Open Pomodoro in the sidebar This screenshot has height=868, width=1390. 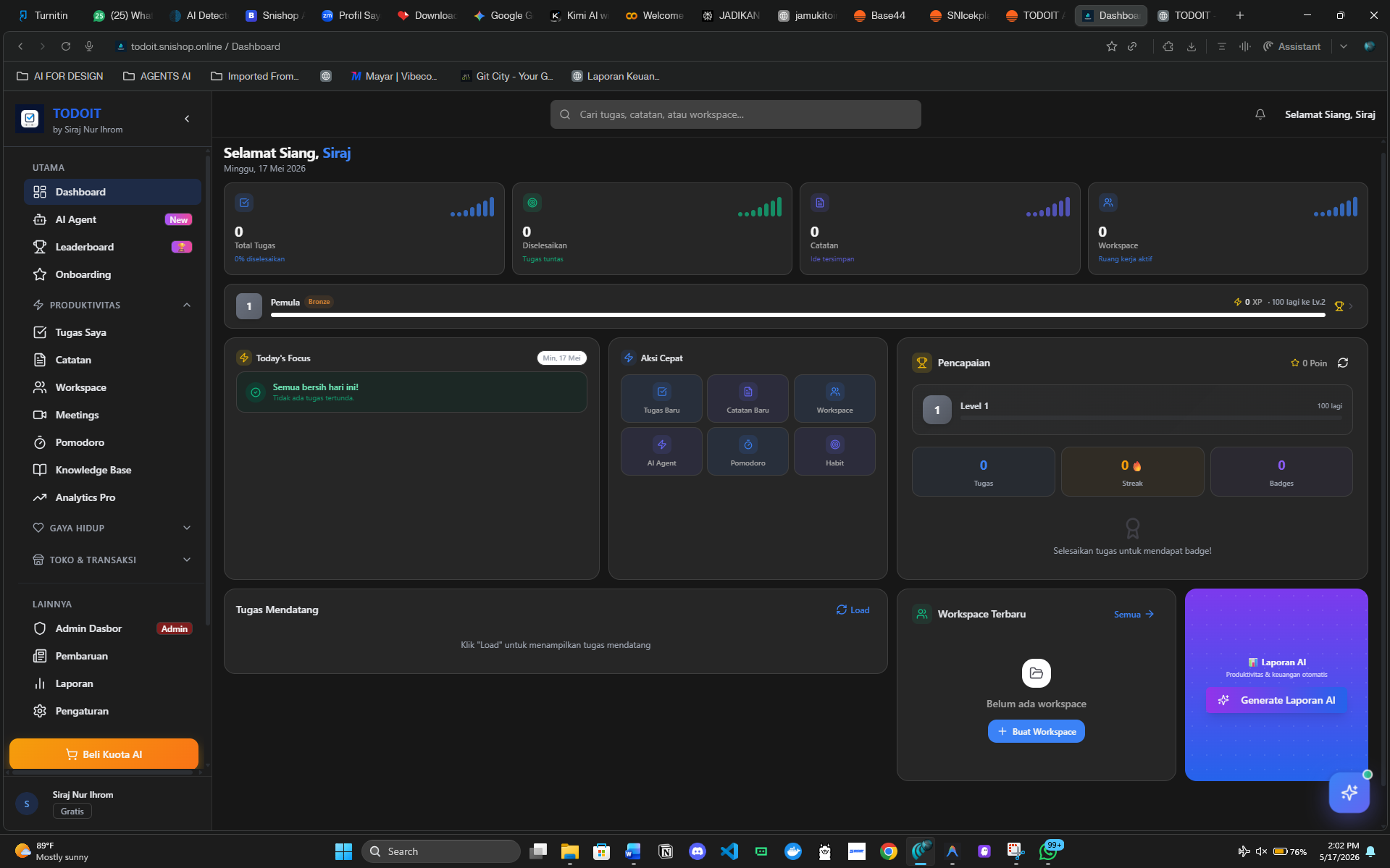pyautogui.click(x=112, y=442)
